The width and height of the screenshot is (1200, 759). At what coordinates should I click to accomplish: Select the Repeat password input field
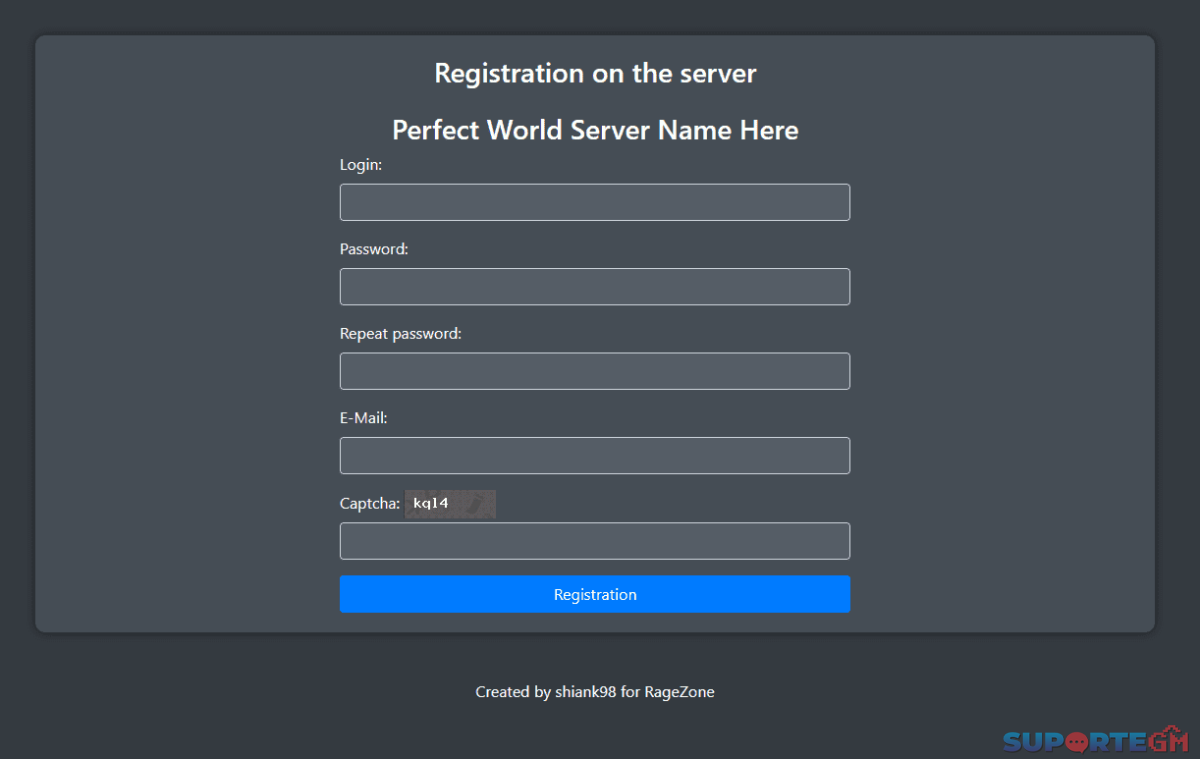pyautogui.click(x=595, y=371)
